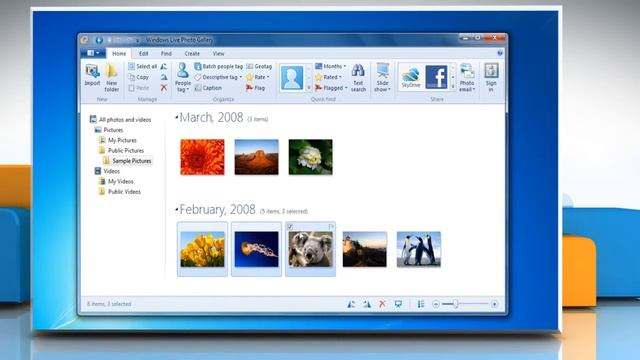Screen dimensions: 640x360
Task: Collapse the February, 2008 group
Action: (177, 210)
